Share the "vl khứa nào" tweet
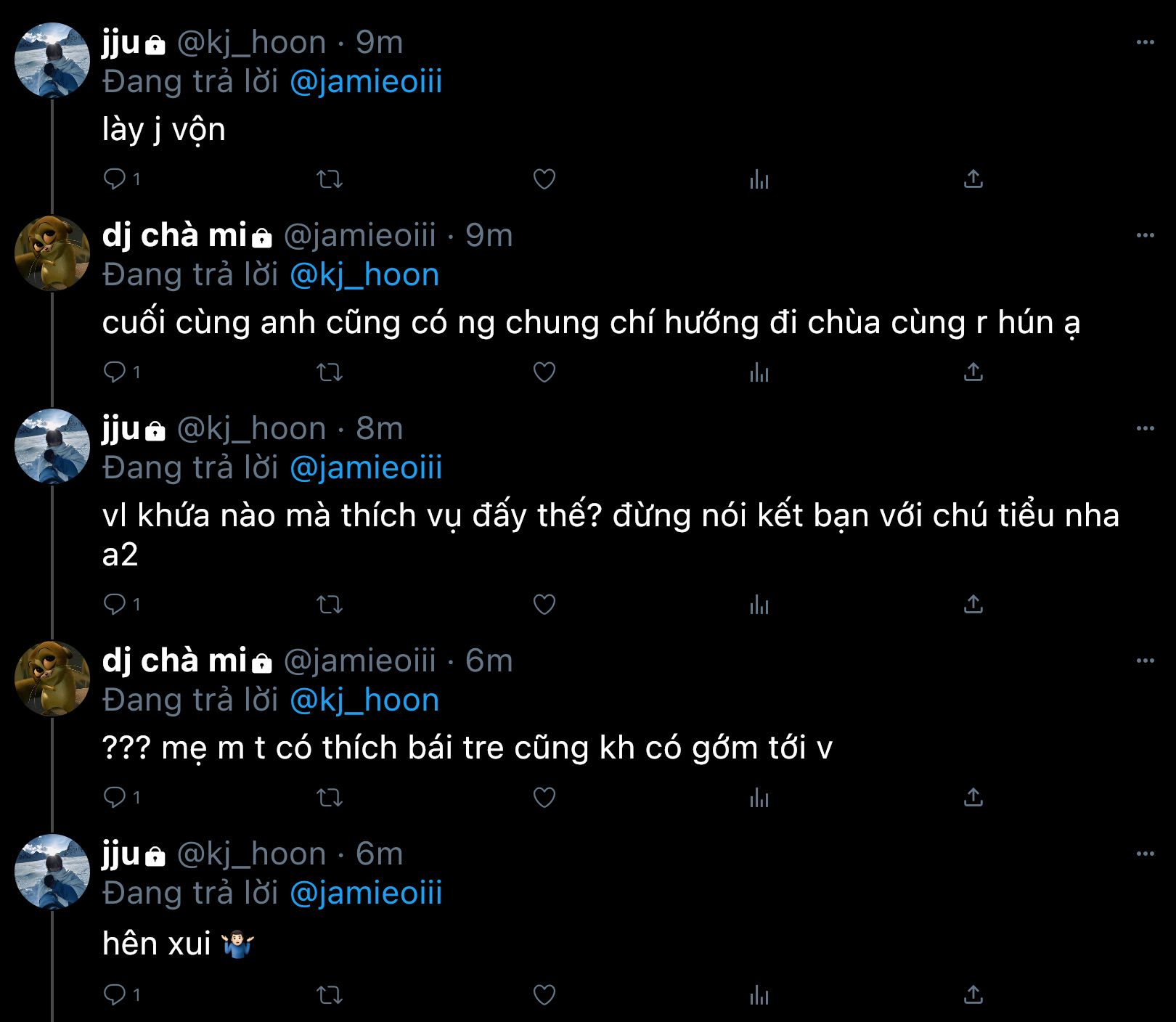Image resolution: width=1176 pixels, height=1022 pixels. tap(973, 605)
